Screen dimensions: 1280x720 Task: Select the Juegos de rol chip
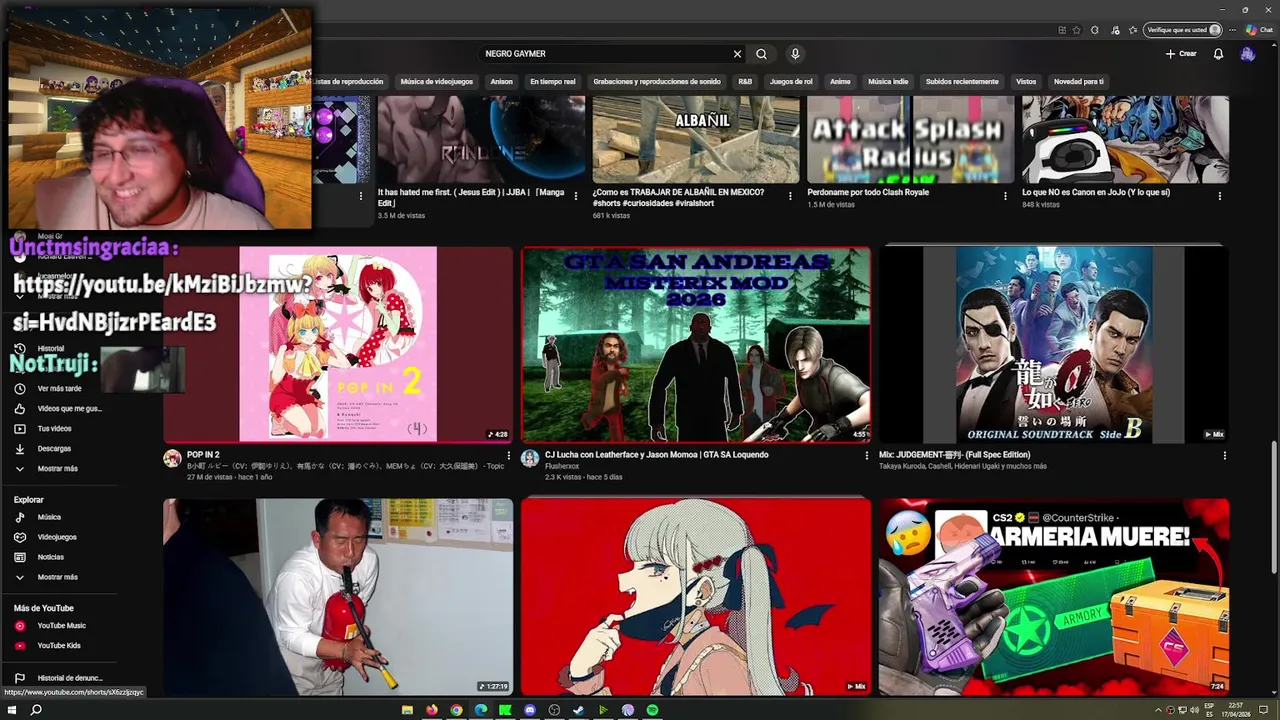pyautogui.click(x=791, y=82)
